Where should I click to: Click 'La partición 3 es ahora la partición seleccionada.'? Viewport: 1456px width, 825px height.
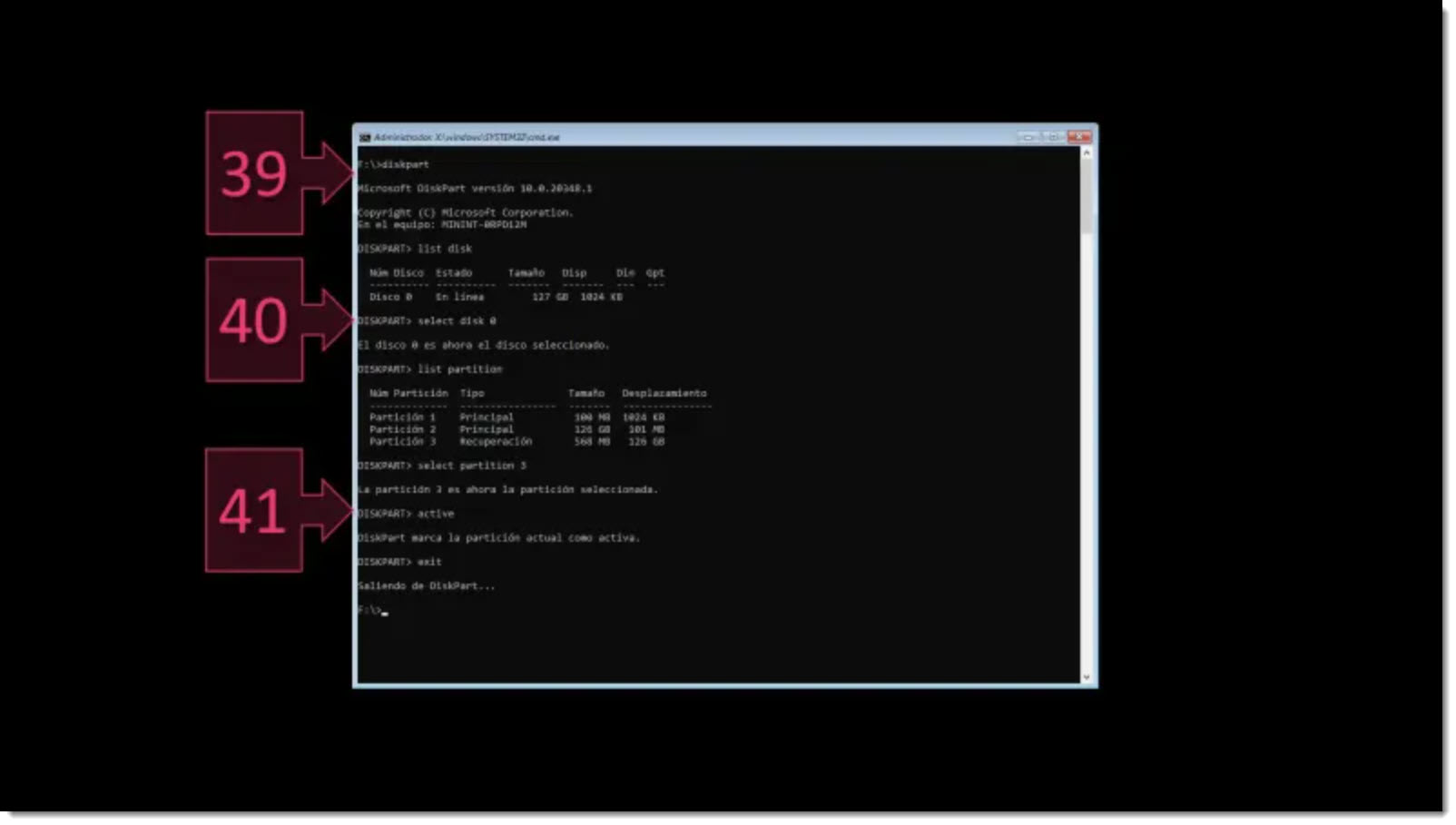coord(508,489)
